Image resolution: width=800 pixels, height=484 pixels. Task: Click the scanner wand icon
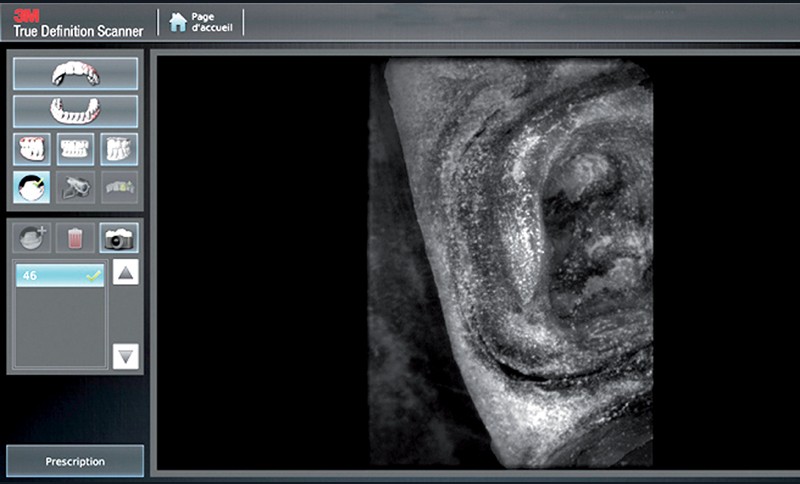[x=75, y=187]
